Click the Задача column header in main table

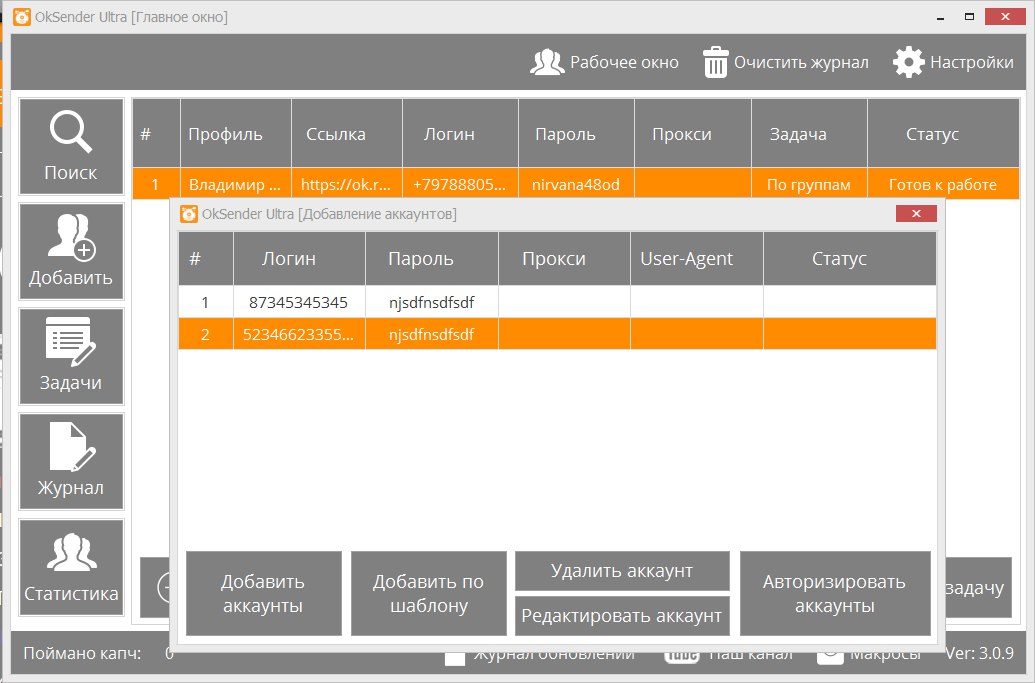pos(797,134)
